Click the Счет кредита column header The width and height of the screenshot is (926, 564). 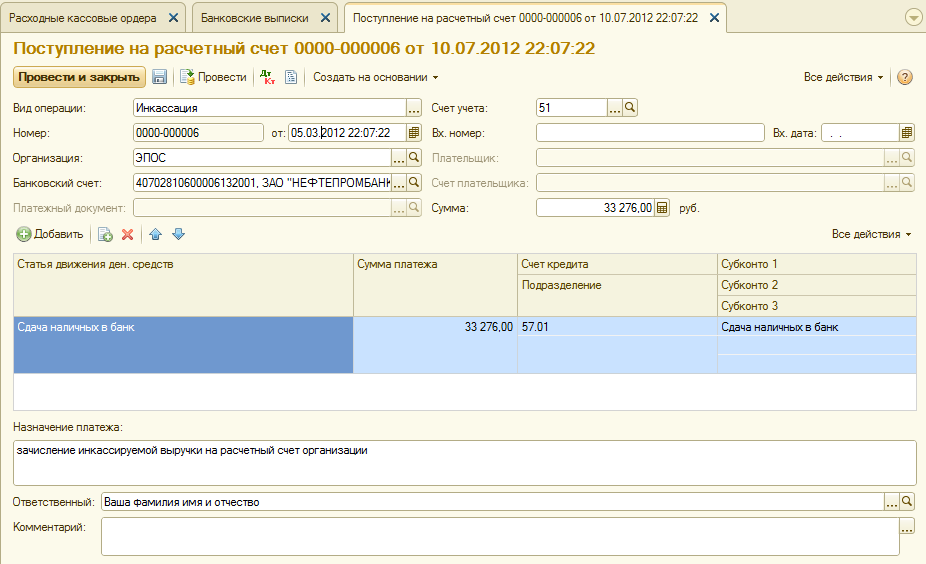click(617, 264)
